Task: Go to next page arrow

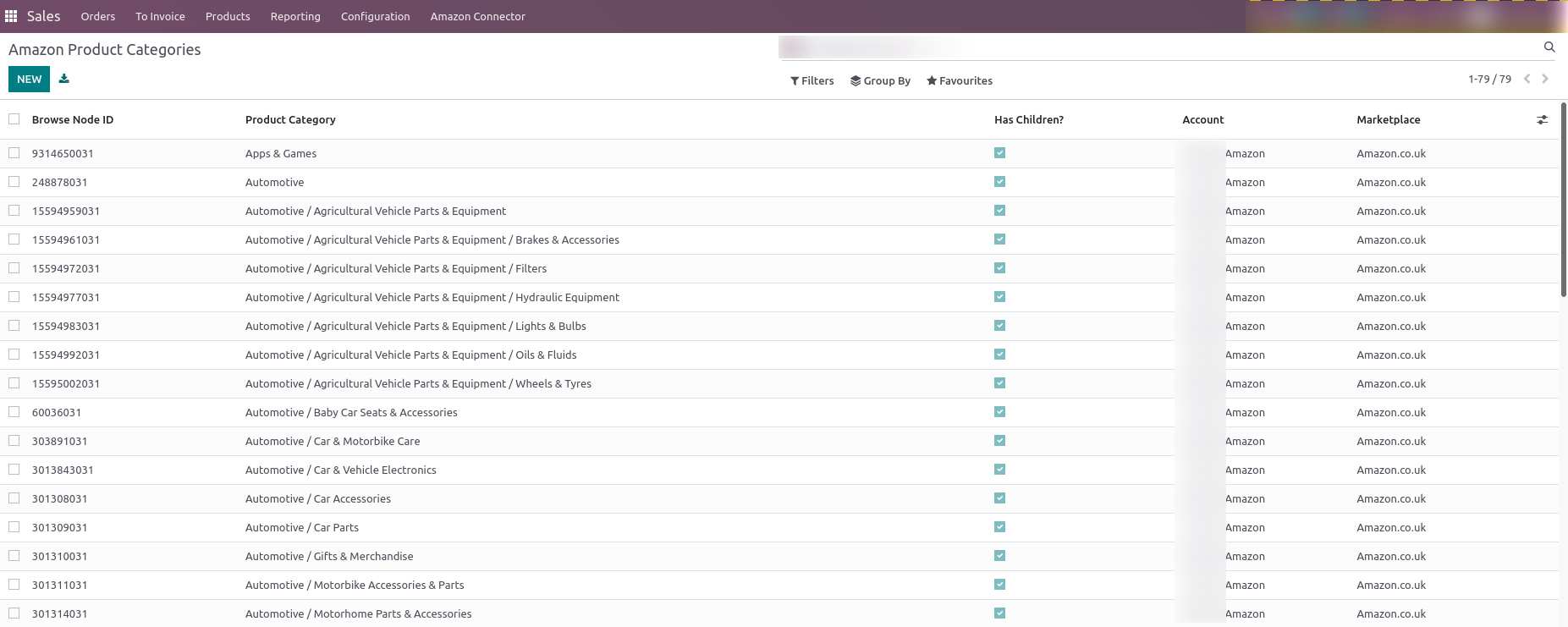Action: [x=1545, y=79]
